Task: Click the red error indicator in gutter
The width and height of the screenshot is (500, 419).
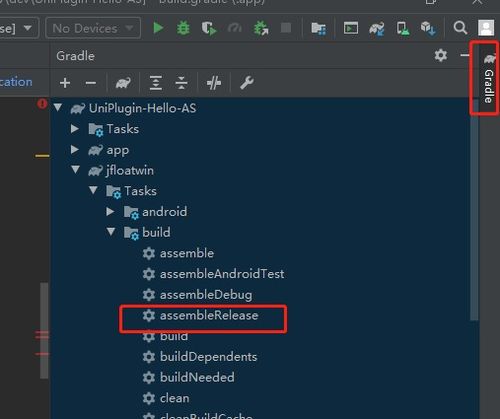Action: pos(42,104)
